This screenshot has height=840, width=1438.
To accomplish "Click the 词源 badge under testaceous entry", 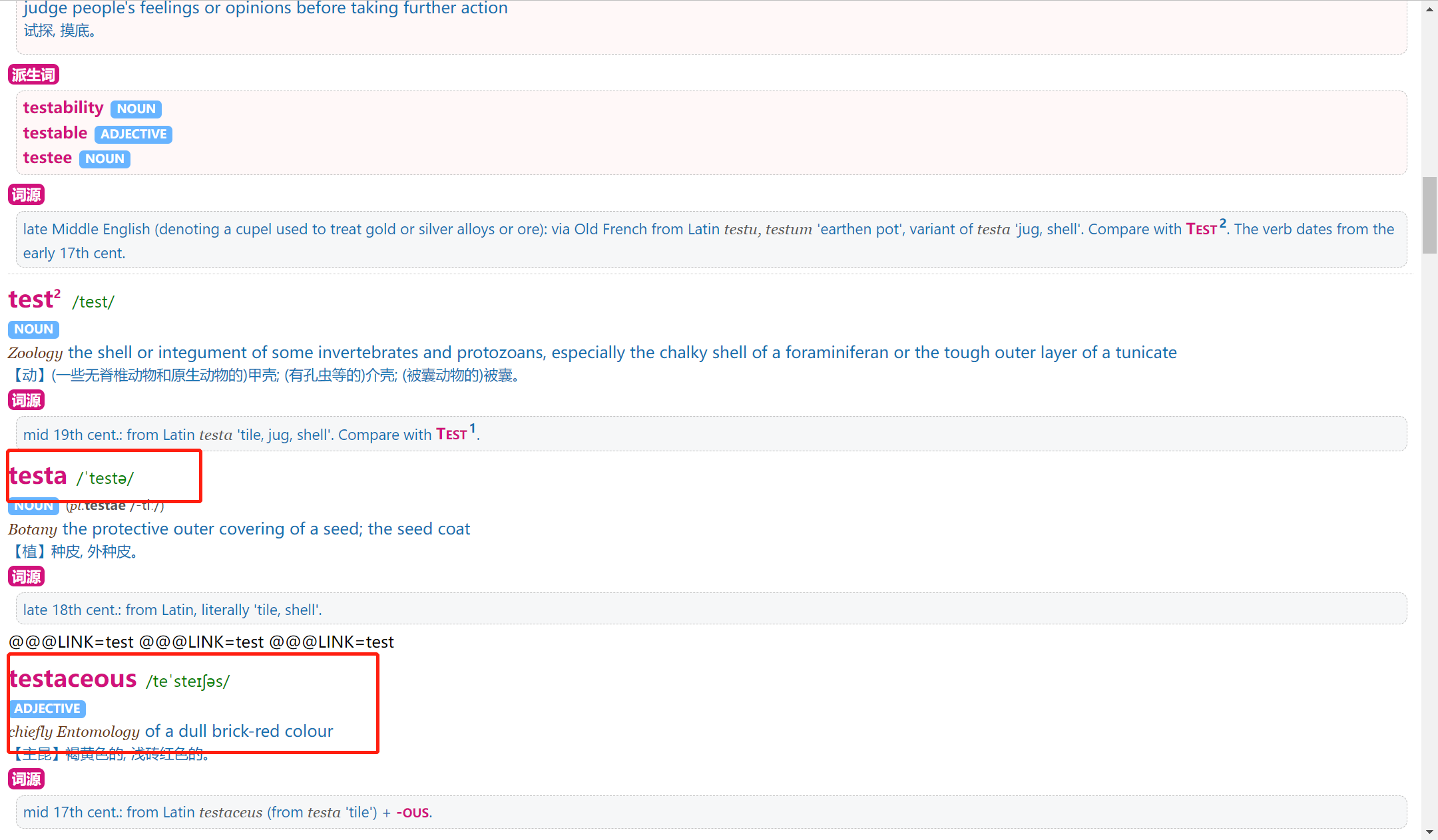I will click(x=26, y=779).
